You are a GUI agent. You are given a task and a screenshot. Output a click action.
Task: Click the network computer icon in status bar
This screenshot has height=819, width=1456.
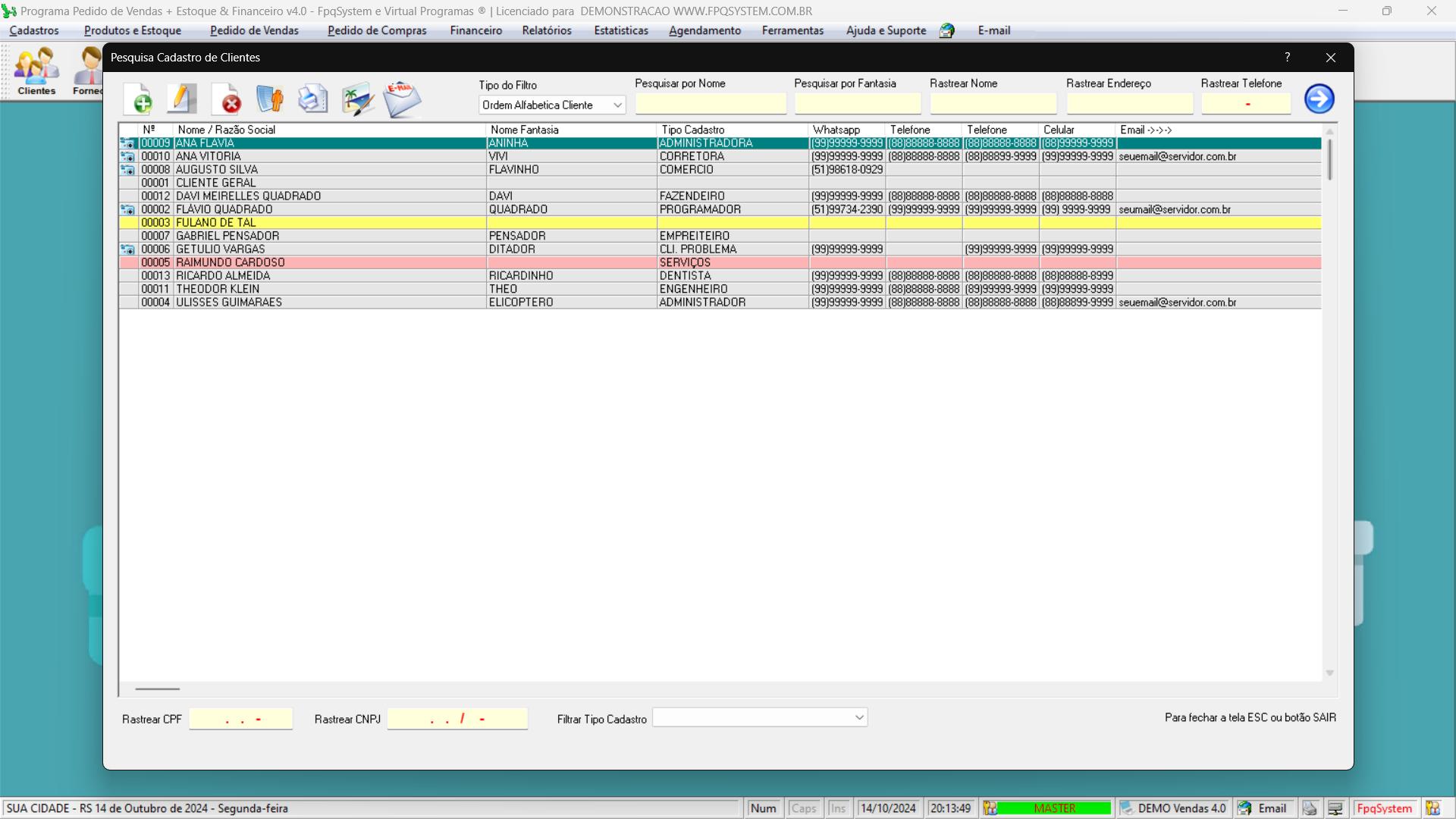[x=1335, y=808]
